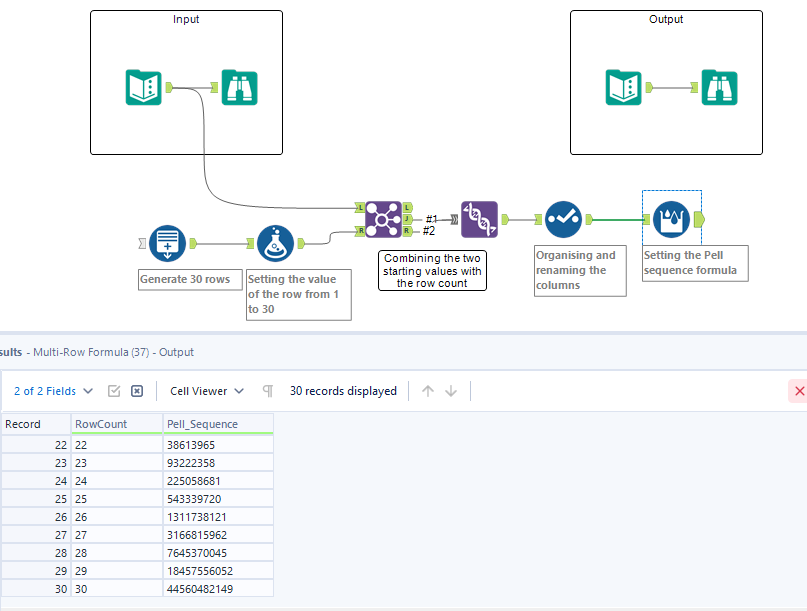Click the Pell_Sequence cell 18457556052
The width and height of the screenshot is (807, 611).
point(218,571)
